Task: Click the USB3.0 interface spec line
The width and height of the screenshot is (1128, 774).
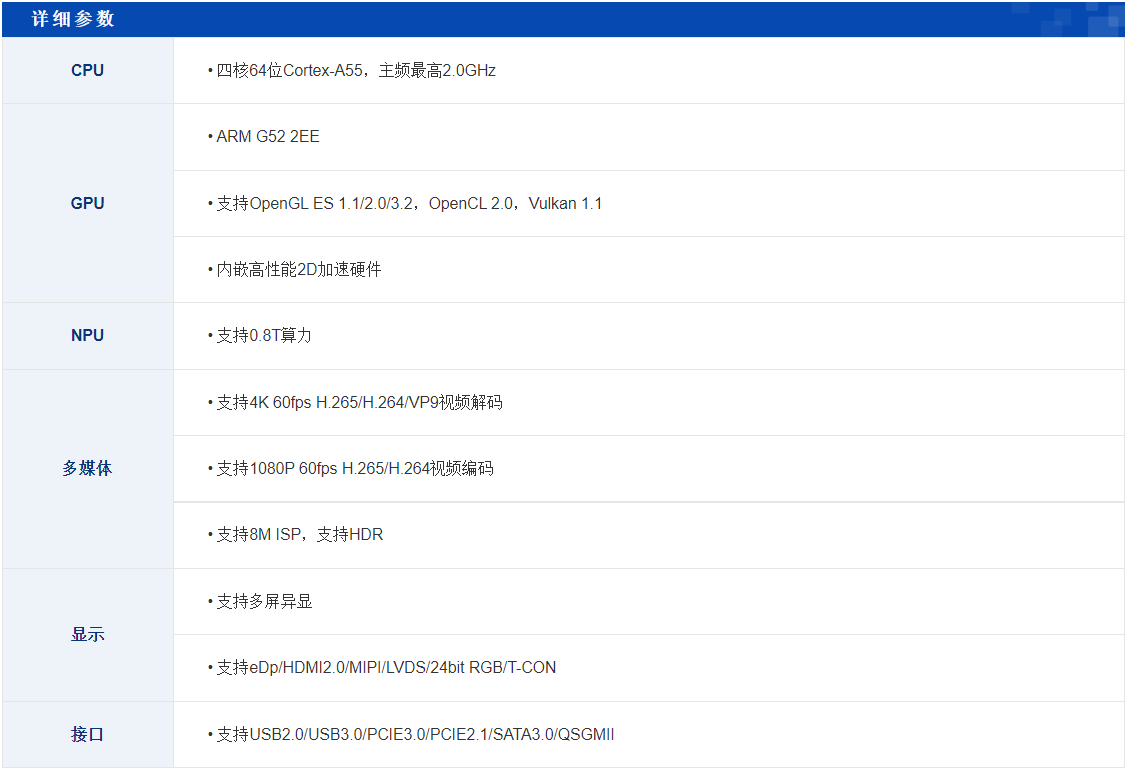Action: pos(410,733)
